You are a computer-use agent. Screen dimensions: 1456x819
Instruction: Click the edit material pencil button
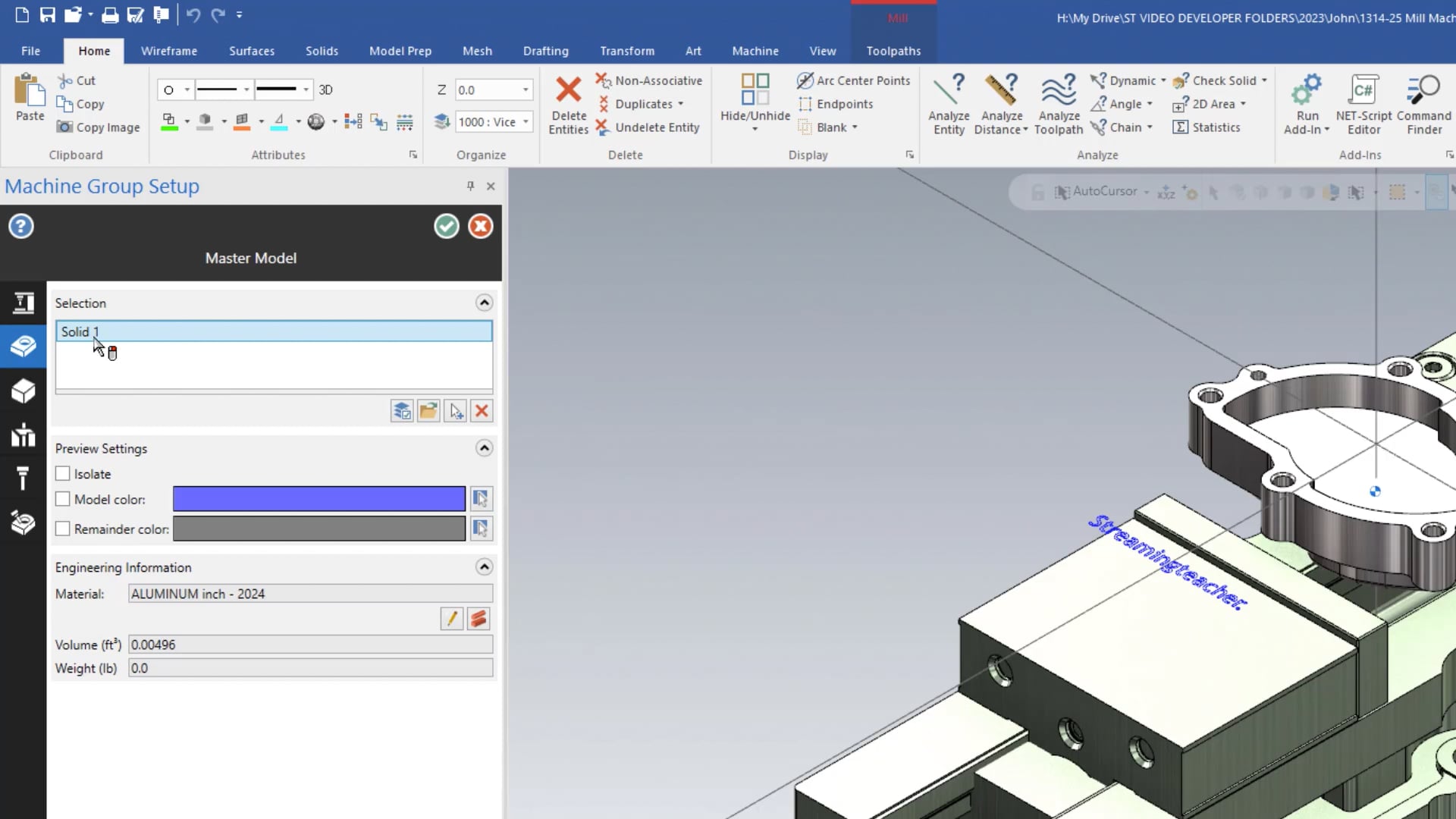click(x=452, y=619)
